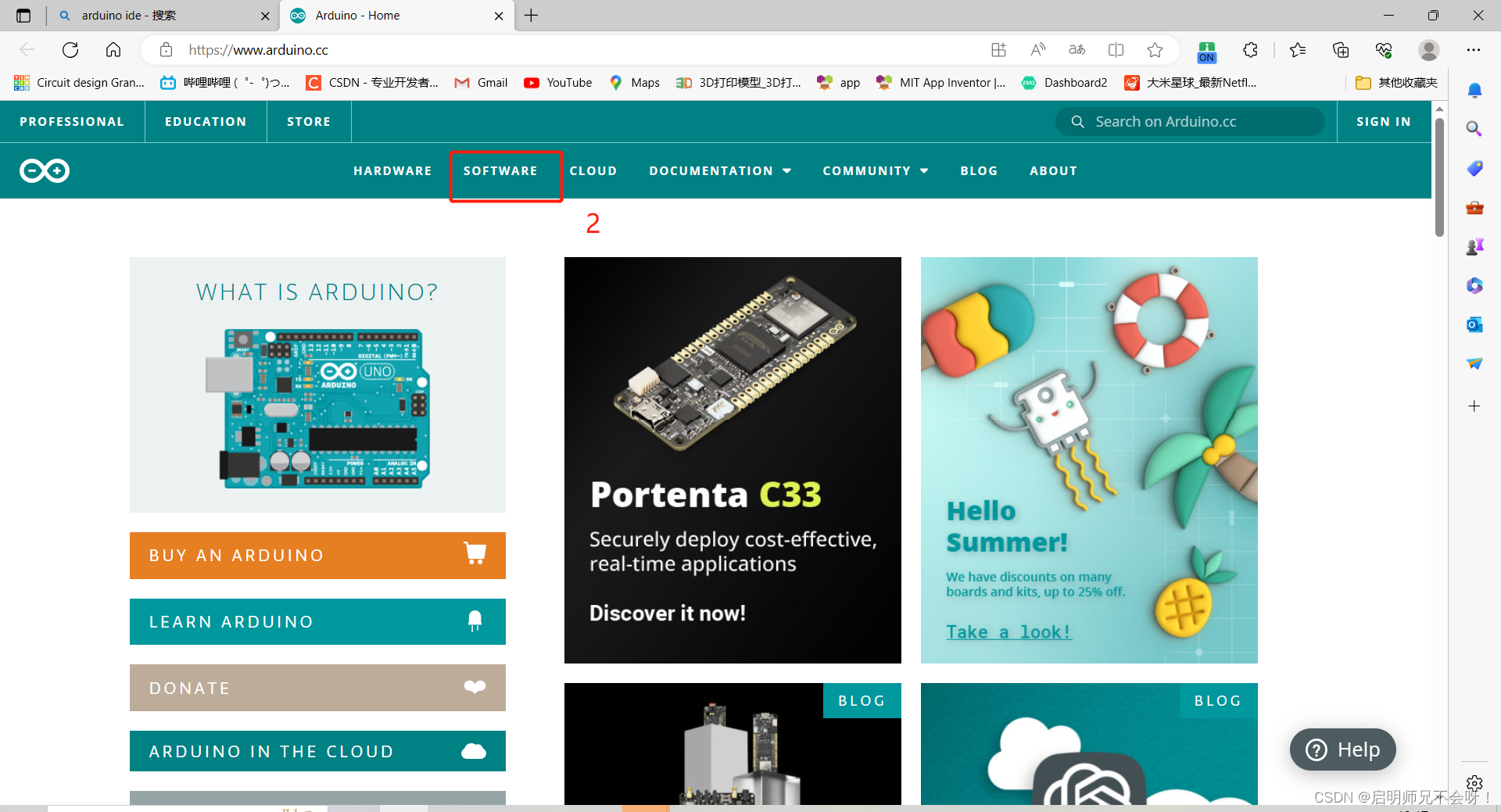Screen dimensions: 1501x812
Task: Click Learn Arduino button
Action: pyautogui.click(x=317, y=622)
